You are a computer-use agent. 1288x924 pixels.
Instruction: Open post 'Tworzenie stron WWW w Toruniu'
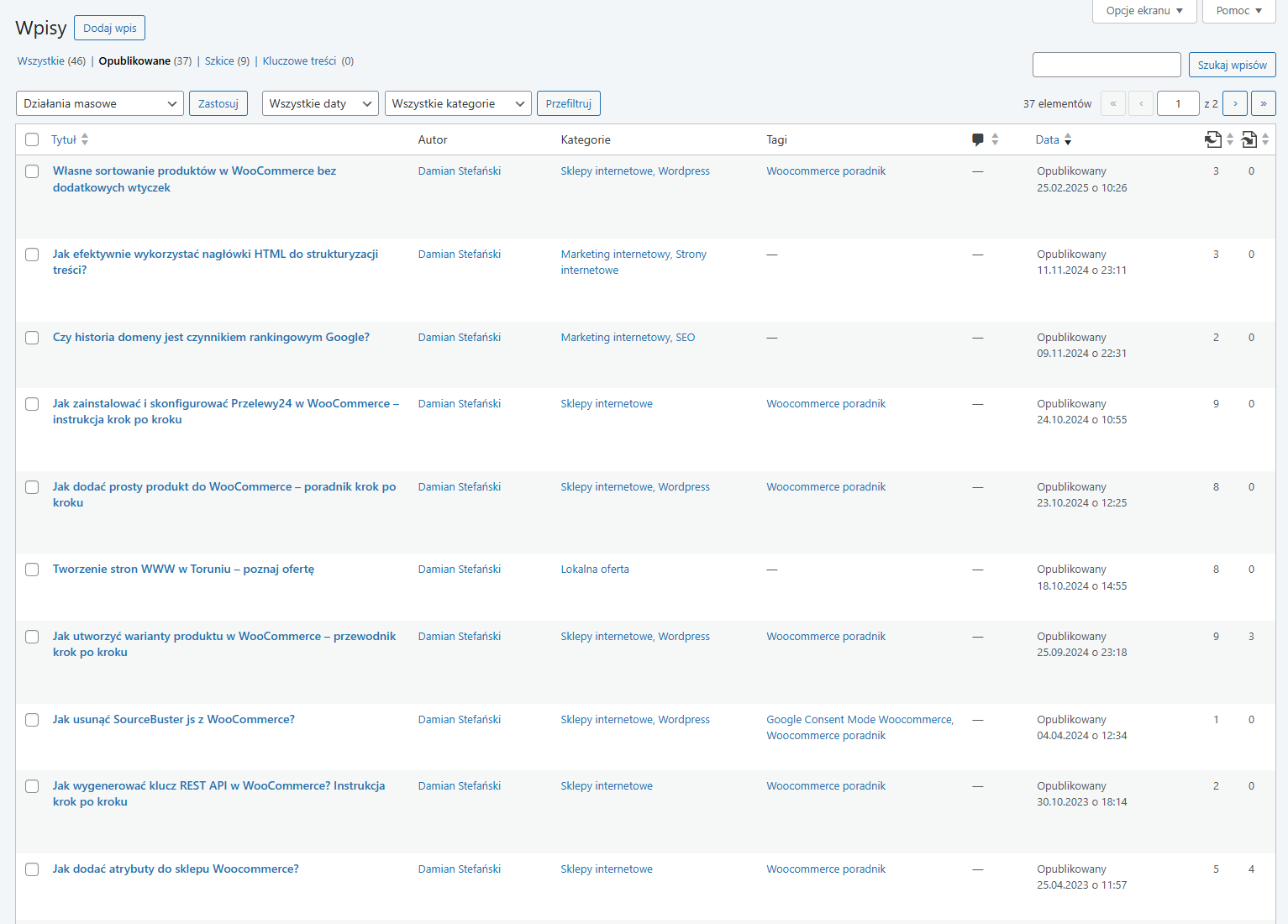tap(183, 570)
